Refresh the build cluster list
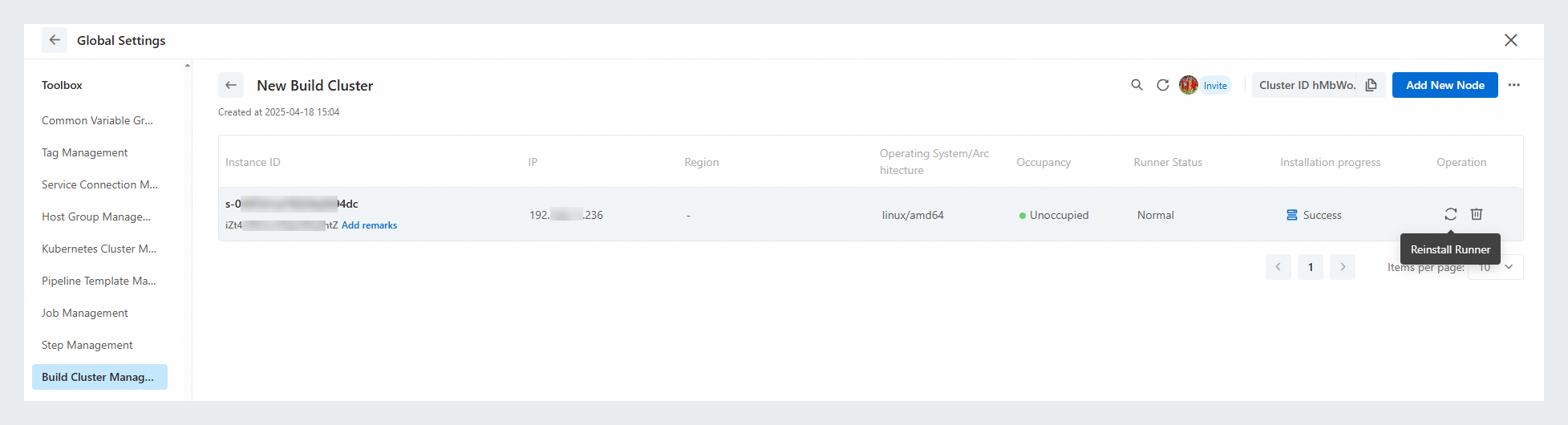 (1162, 85)
